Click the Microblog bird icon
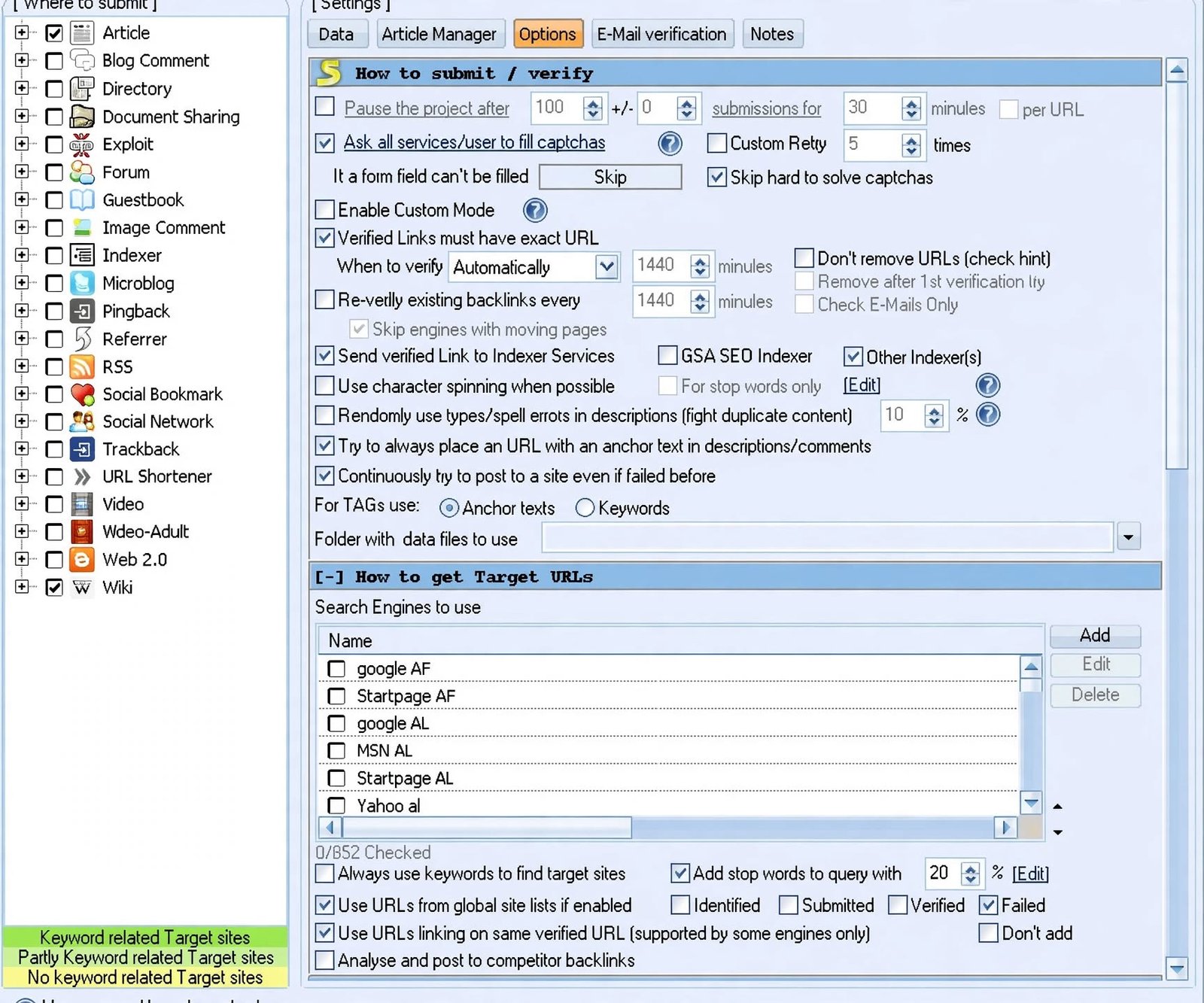The width and height of the screenshot is (1204, 1003). pyautogui.click(x=81, y=283)
